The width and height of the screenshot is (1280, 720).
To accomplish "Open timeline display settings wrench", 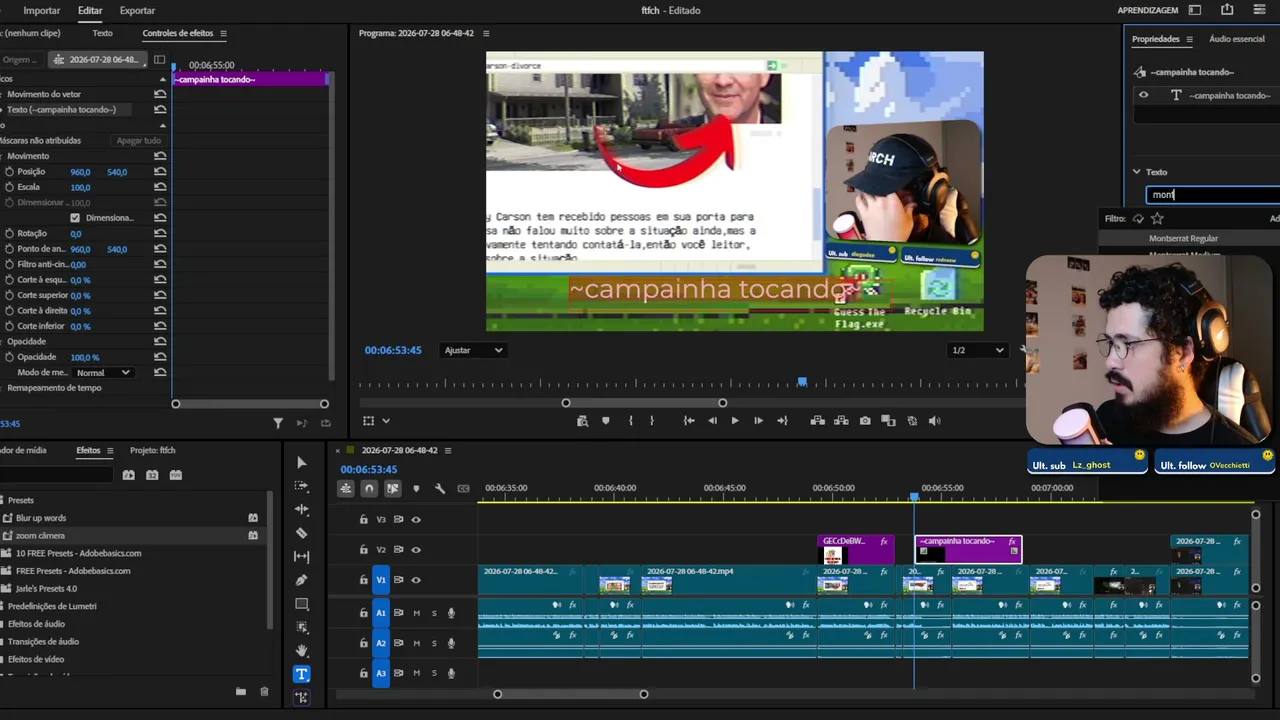I will tap(440, 488).
